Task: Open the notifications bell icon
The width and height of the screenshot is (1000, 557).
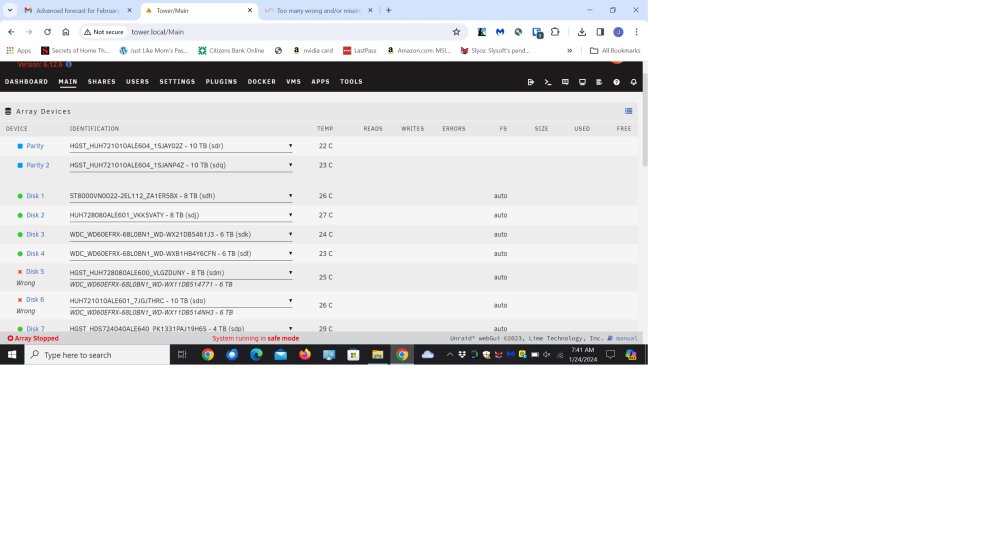Action: [x=633, y=82]
